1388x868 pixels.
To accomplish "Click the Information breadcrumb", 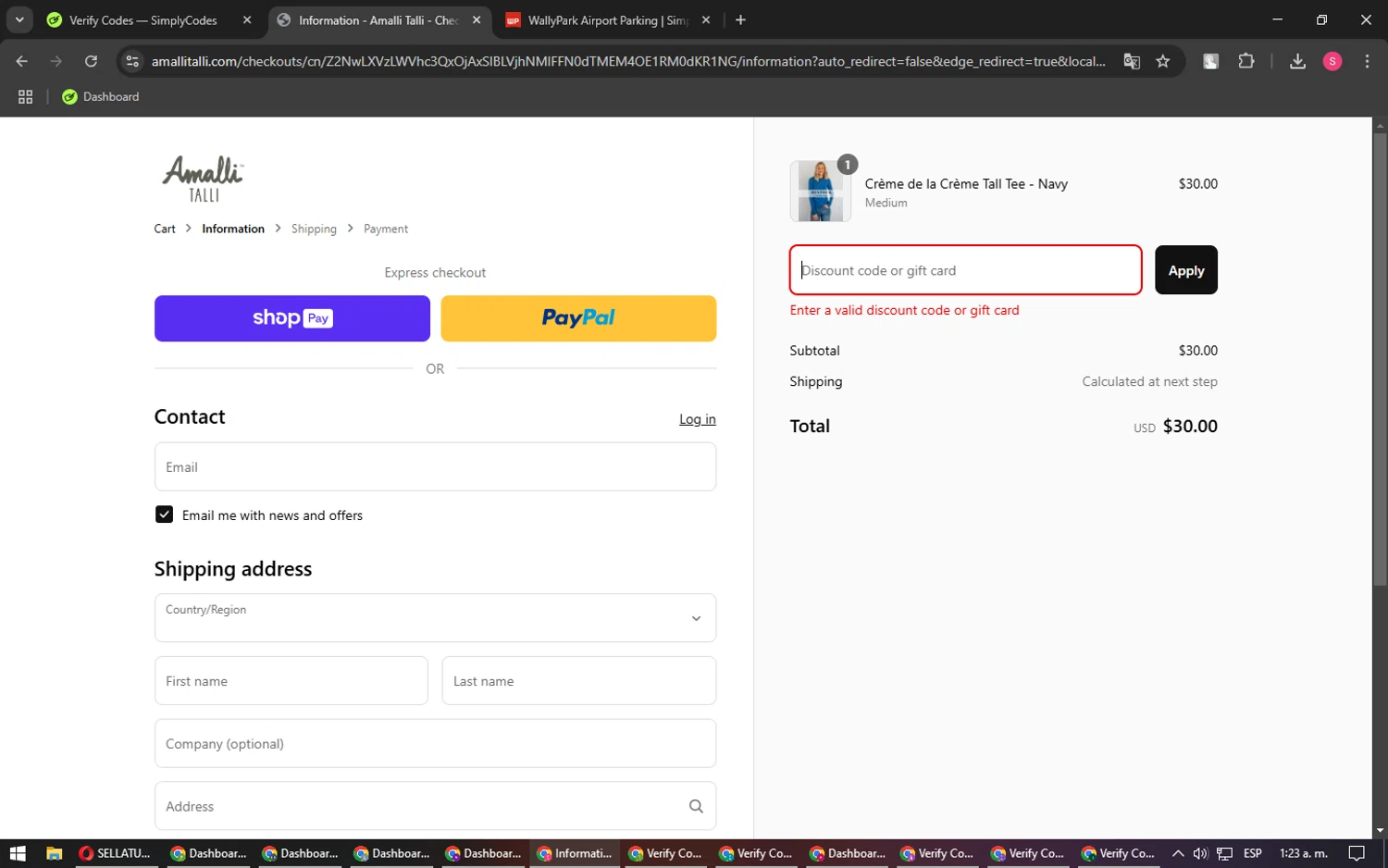I will (x=233, y=229).
